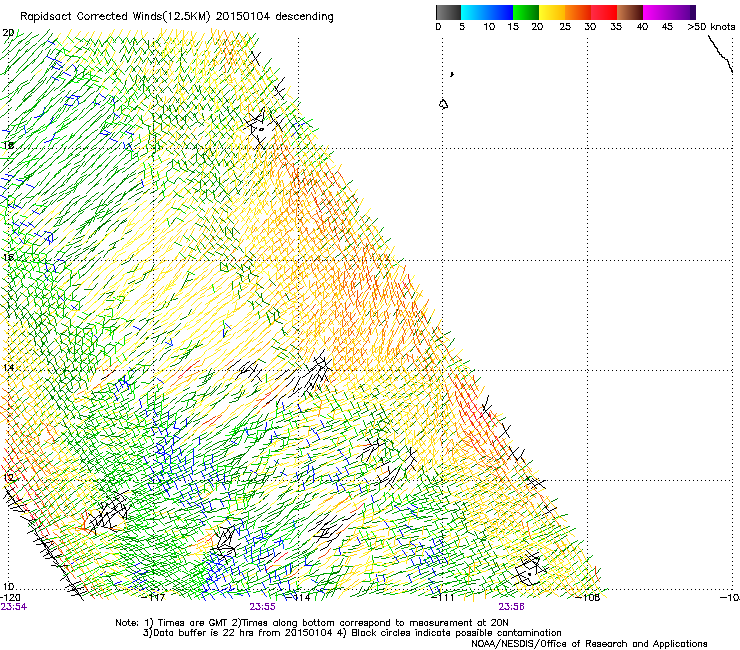Click the 10 label under the color scale
The width and height of the screenshot is (740, 650).
(489, 27)
